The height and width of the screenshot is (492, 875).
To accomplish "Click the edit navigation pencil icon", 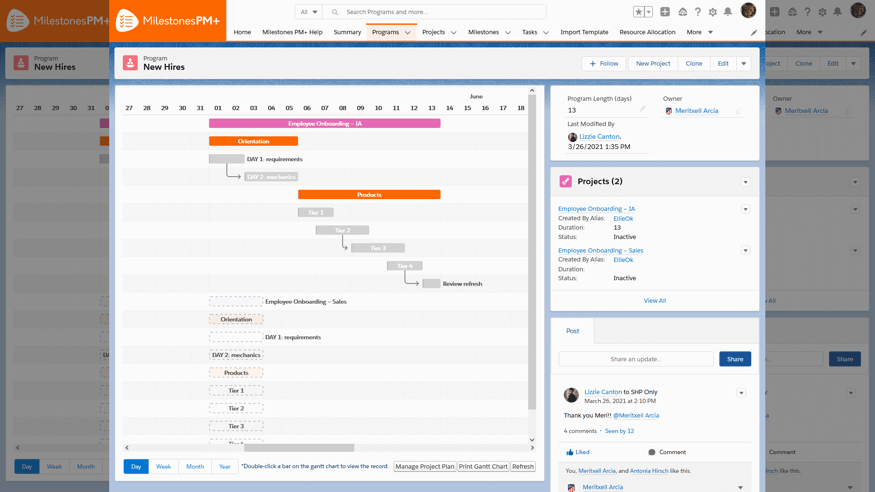I will (754, 32).
